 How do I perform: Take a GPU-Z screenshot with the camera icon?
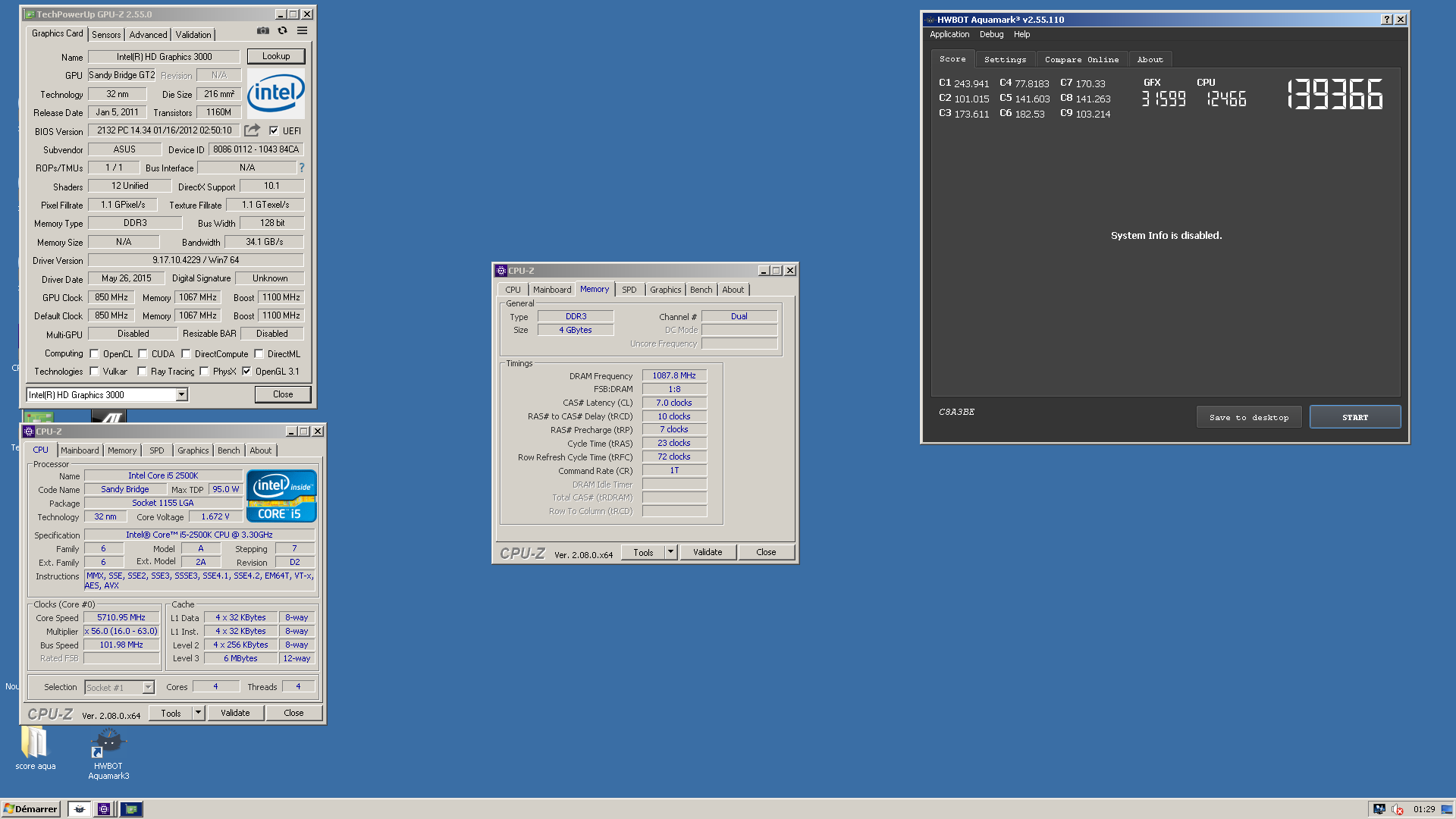pos(263,31)
